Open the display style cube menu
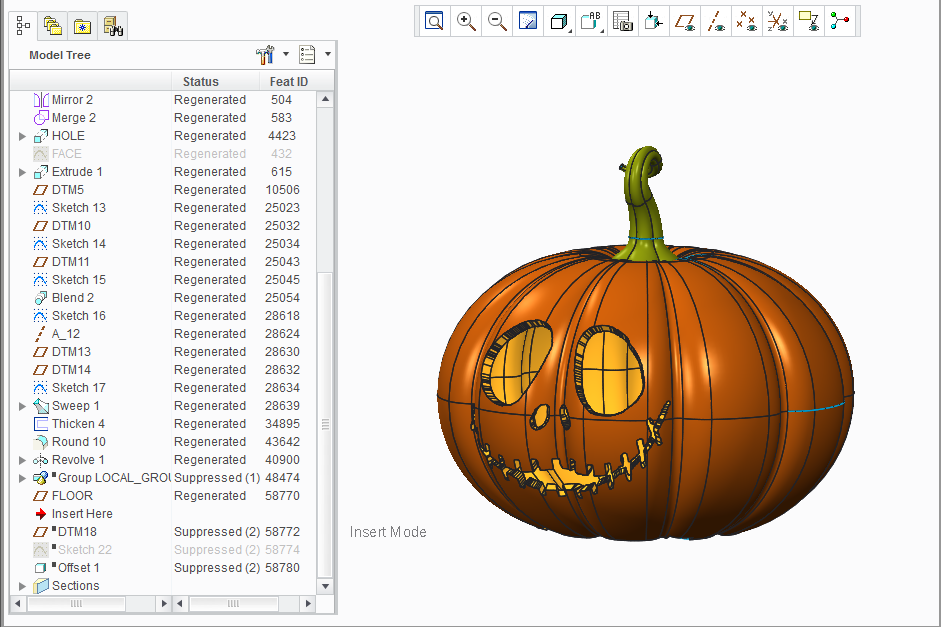 559,22
